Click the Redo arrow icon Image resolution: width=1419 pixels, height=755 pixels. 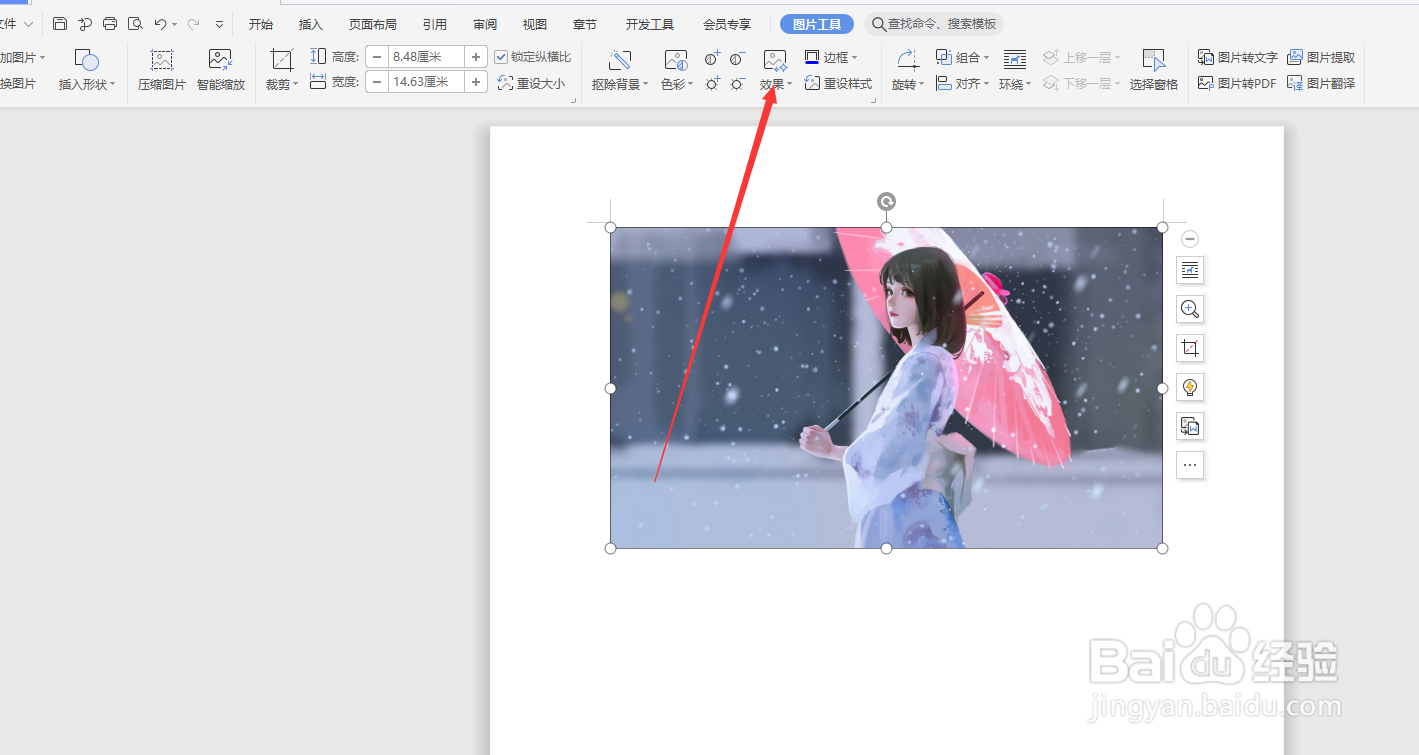pyautogui.click(x=194, y=24)
